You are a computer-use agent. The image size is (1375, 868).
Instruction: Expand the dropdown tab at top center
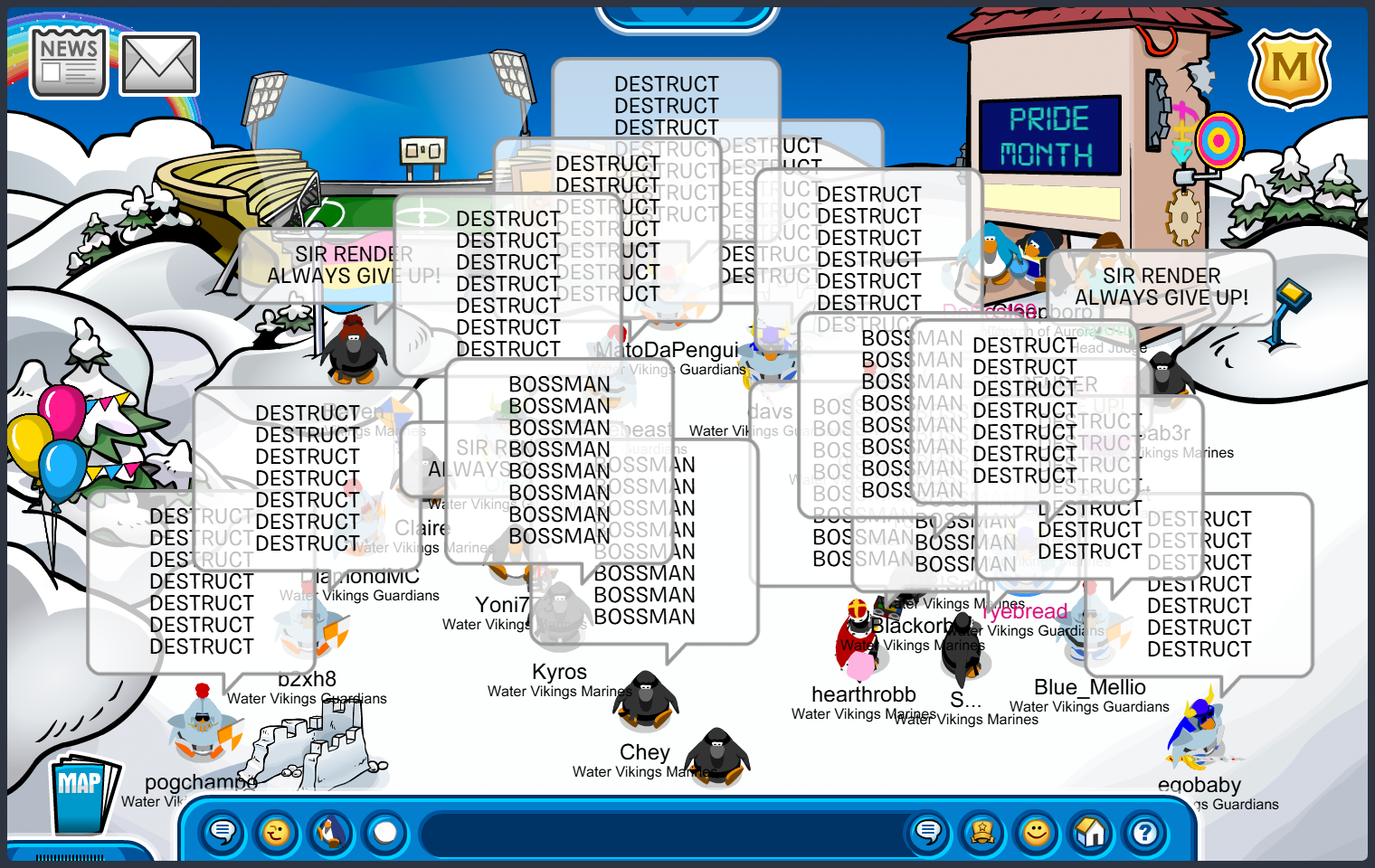[687, 16]
